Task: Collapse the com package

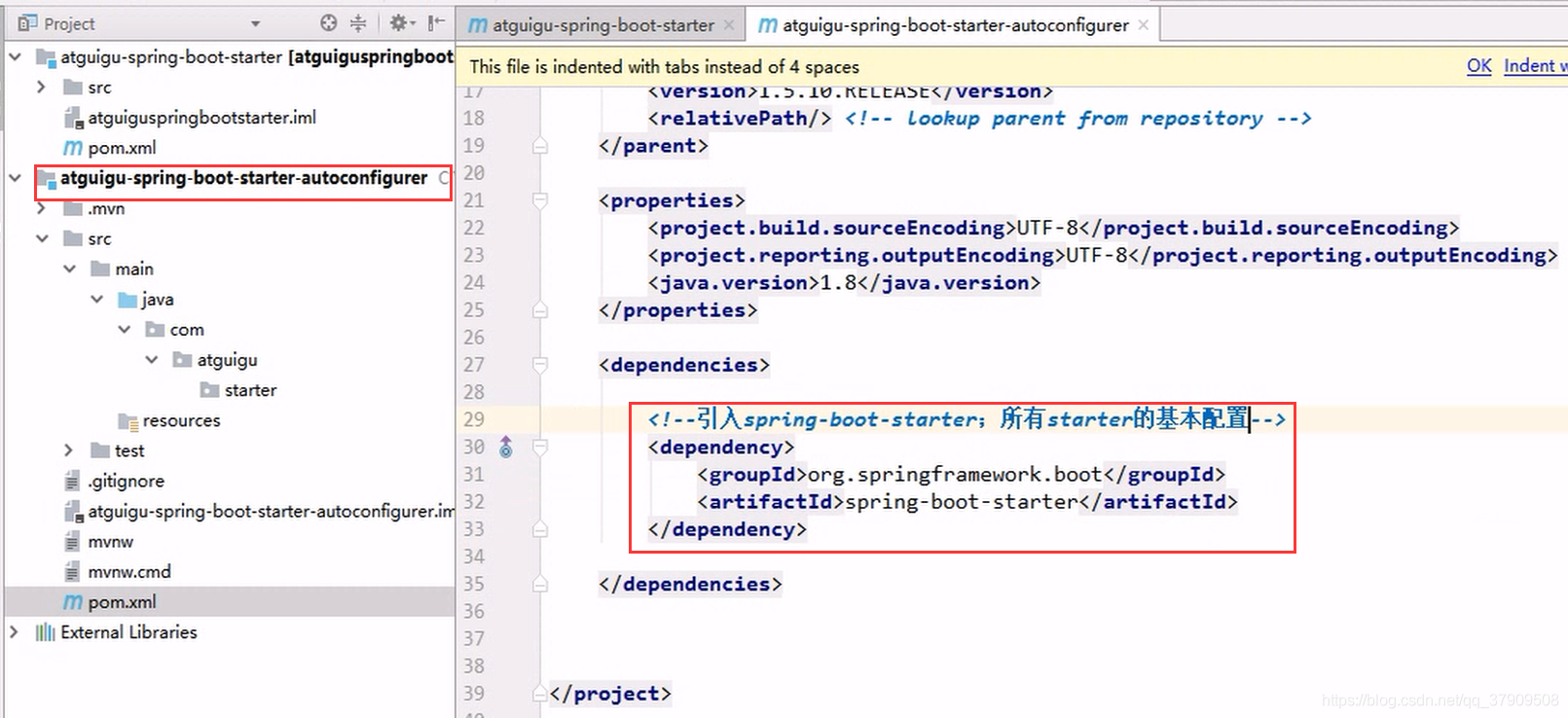Action: [x=124, y=329]
